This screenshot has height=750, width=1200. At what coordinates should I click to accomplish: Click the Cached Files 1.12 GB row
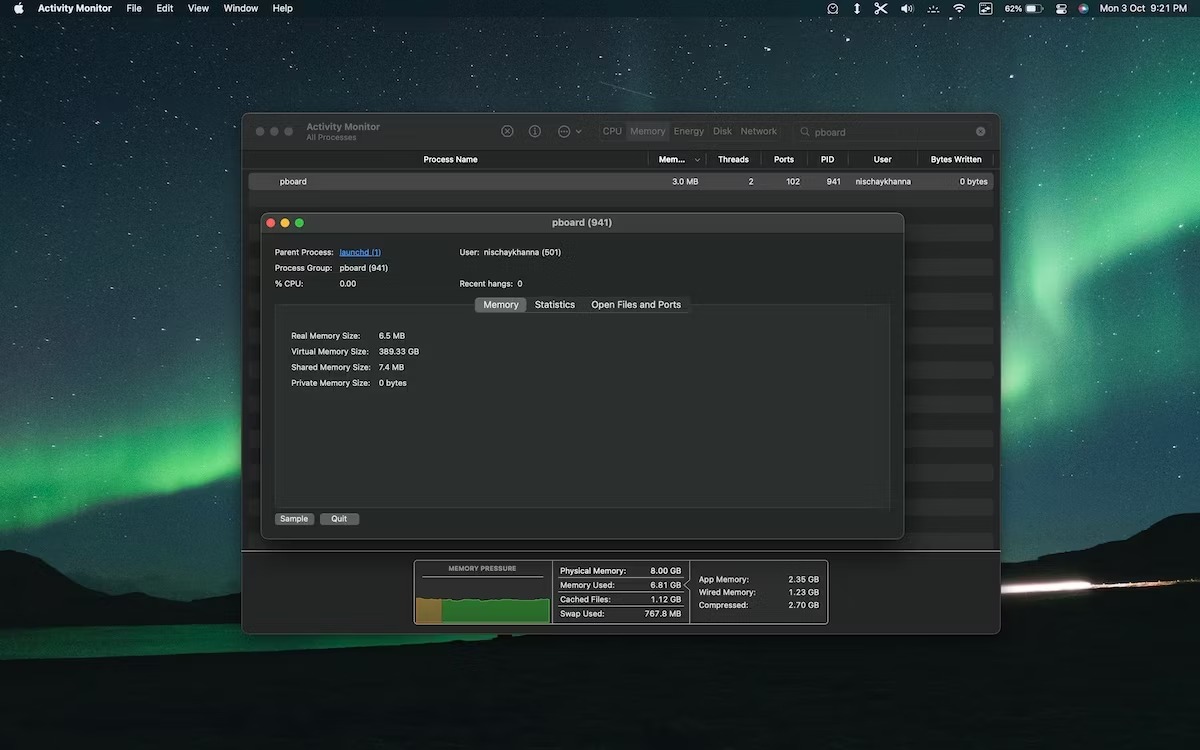tap(620, 600)
